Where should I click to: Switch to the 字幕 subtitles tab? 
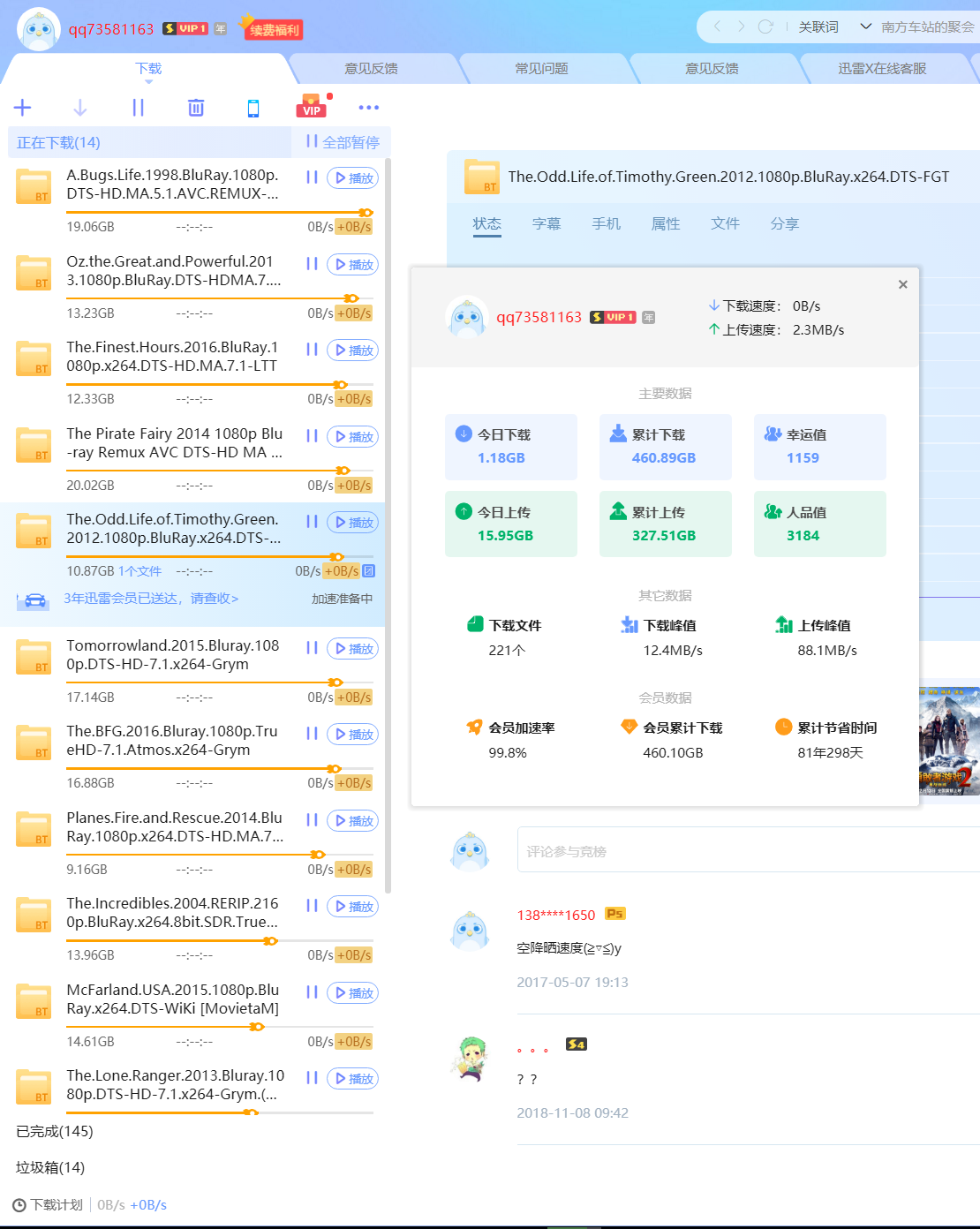(x=547, y=224)
